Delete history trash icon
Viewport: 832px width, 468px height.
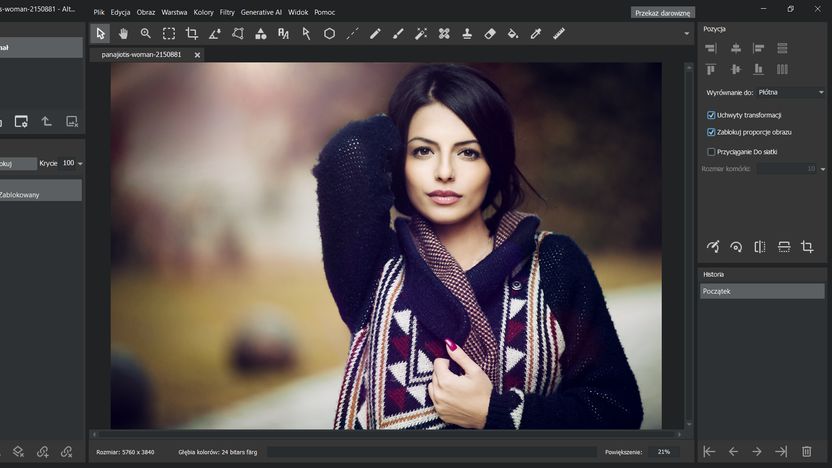point(807,452)
